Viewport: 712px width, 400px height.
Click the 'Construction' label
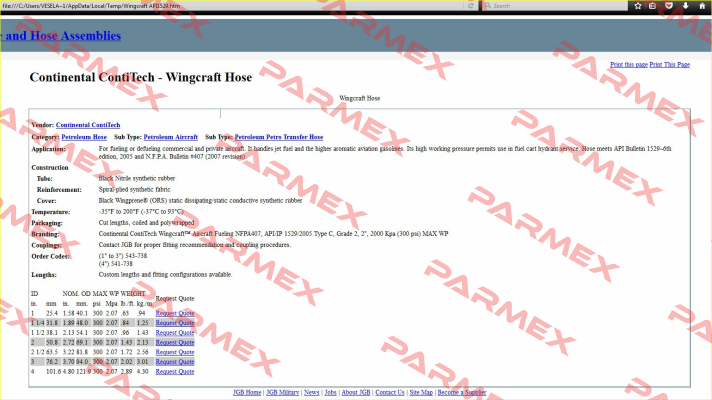pyautogui.click(x=50, y=168)
